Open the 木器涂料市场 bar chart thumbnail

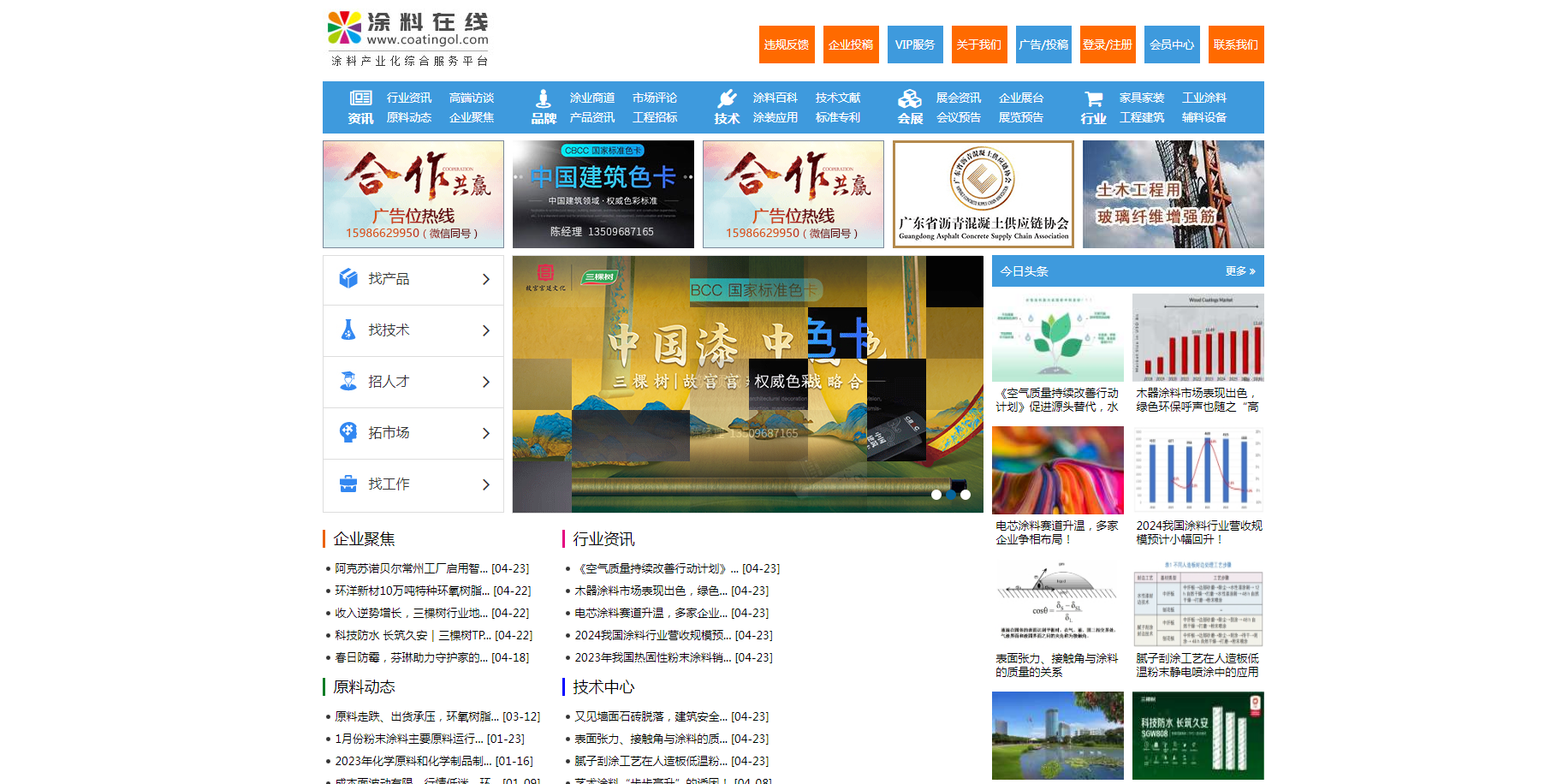[x=1198, y=337]
